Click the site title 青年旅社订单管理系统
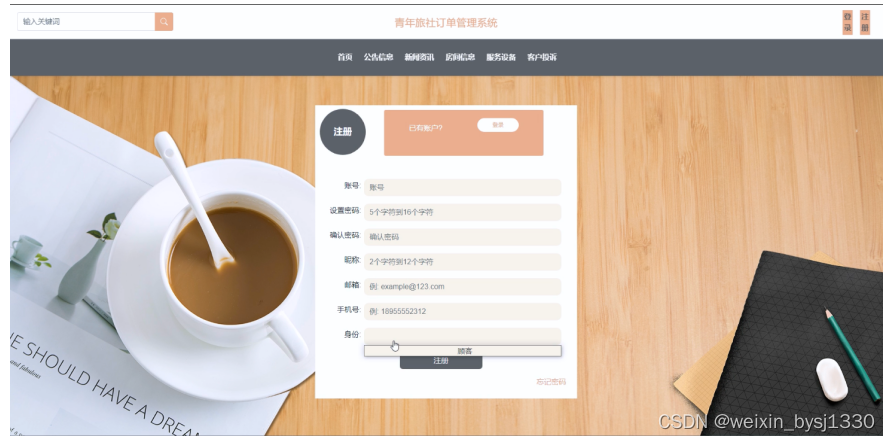Viewport: 891px width, 442px height. (446, 23)
